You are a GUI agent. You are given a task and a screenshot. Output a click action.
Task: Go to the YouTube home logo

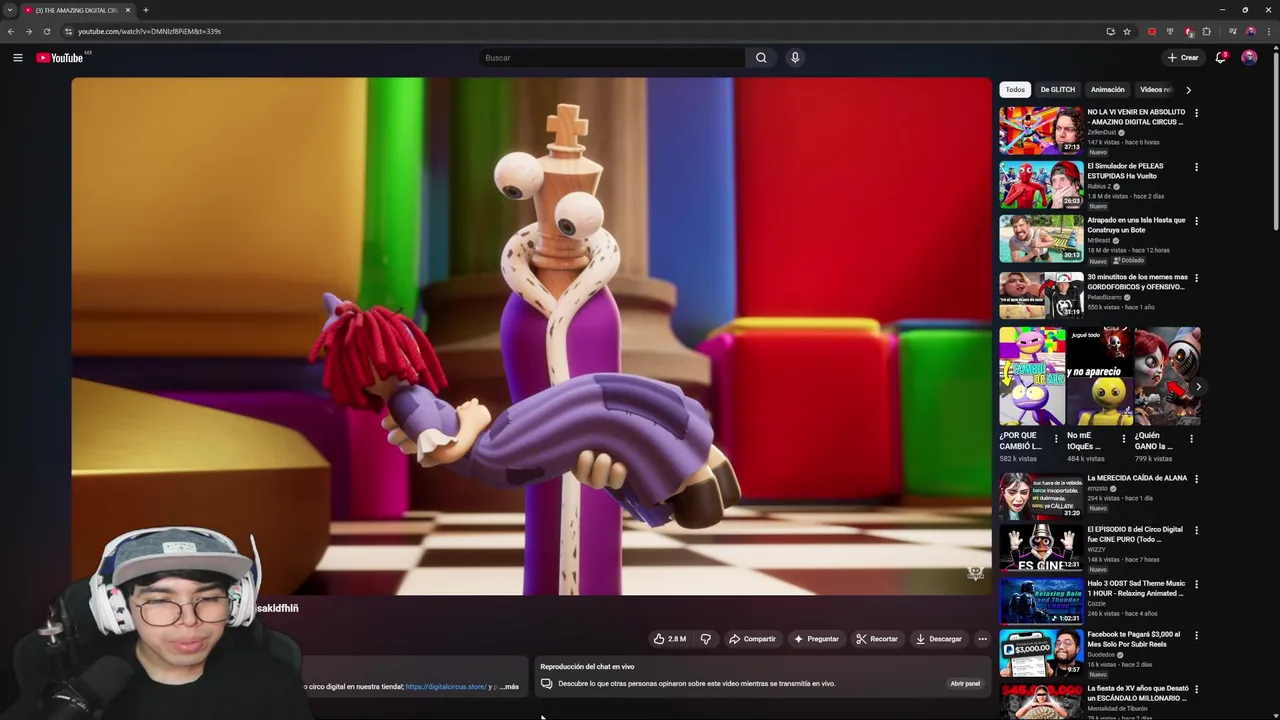pos(60,58)
